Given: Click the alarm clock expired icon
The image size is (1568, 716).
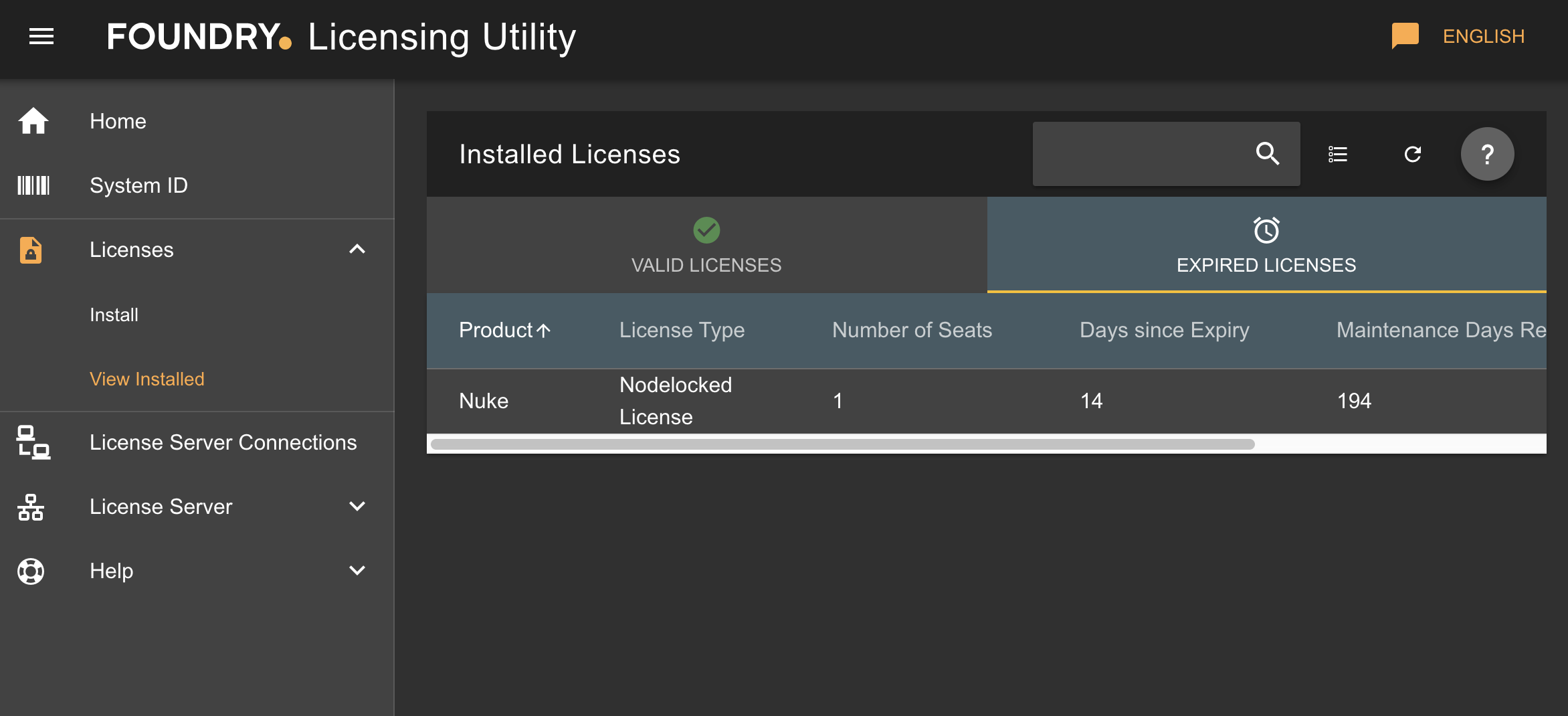Looking at the screenshot, I should [1266, 230].
